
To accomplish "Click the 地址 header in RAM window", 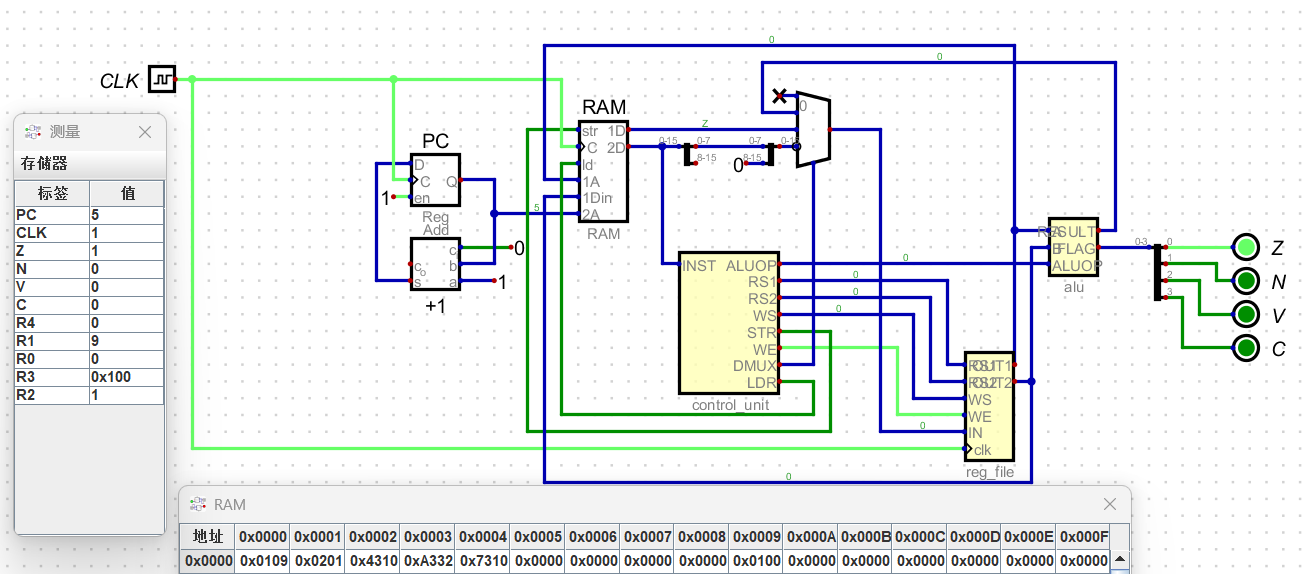I will pyautogui.click(x=209, y=536).
